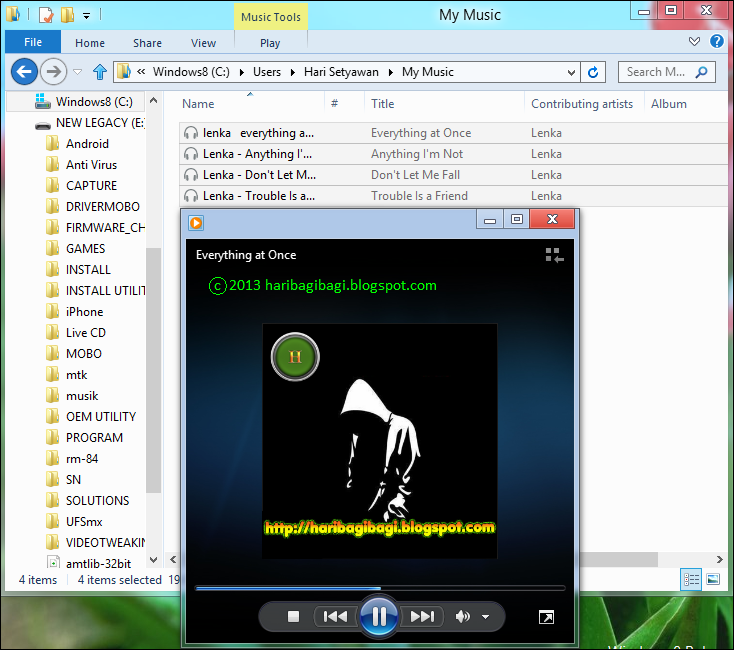
Task: Pause playback in the media player
Action: 379,616
